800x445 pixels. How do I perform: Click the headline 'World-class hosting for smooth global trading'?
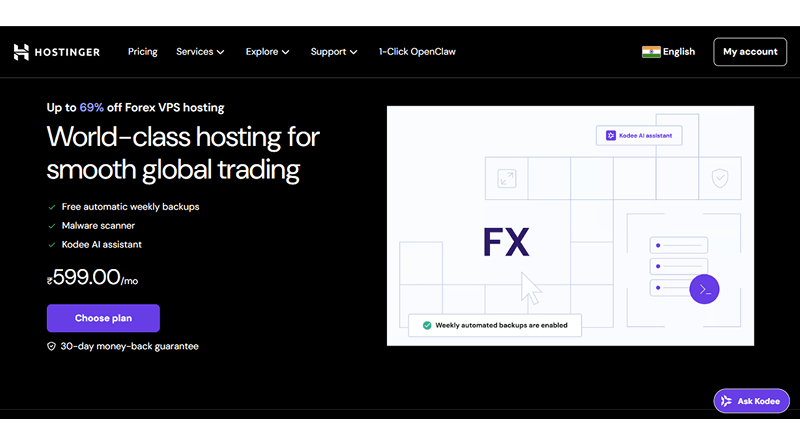coord(183,153)
